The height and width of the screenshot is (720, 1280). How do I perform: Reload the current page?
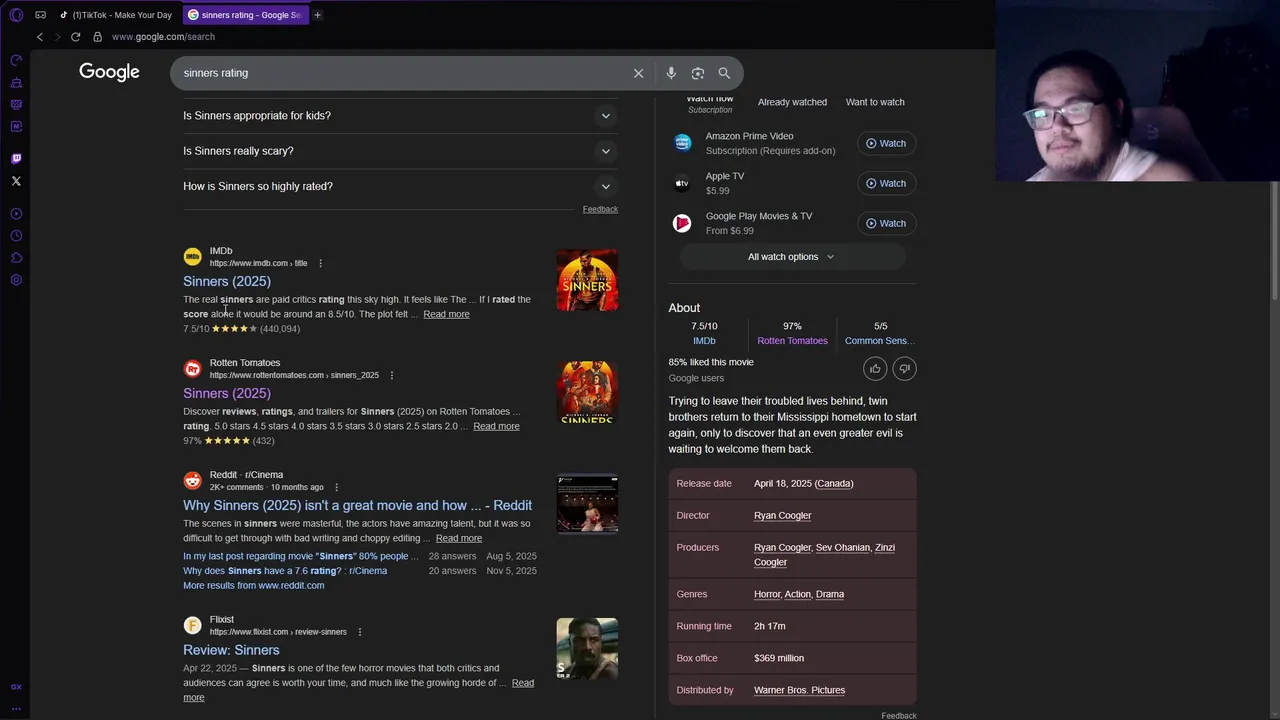point(75,37)
